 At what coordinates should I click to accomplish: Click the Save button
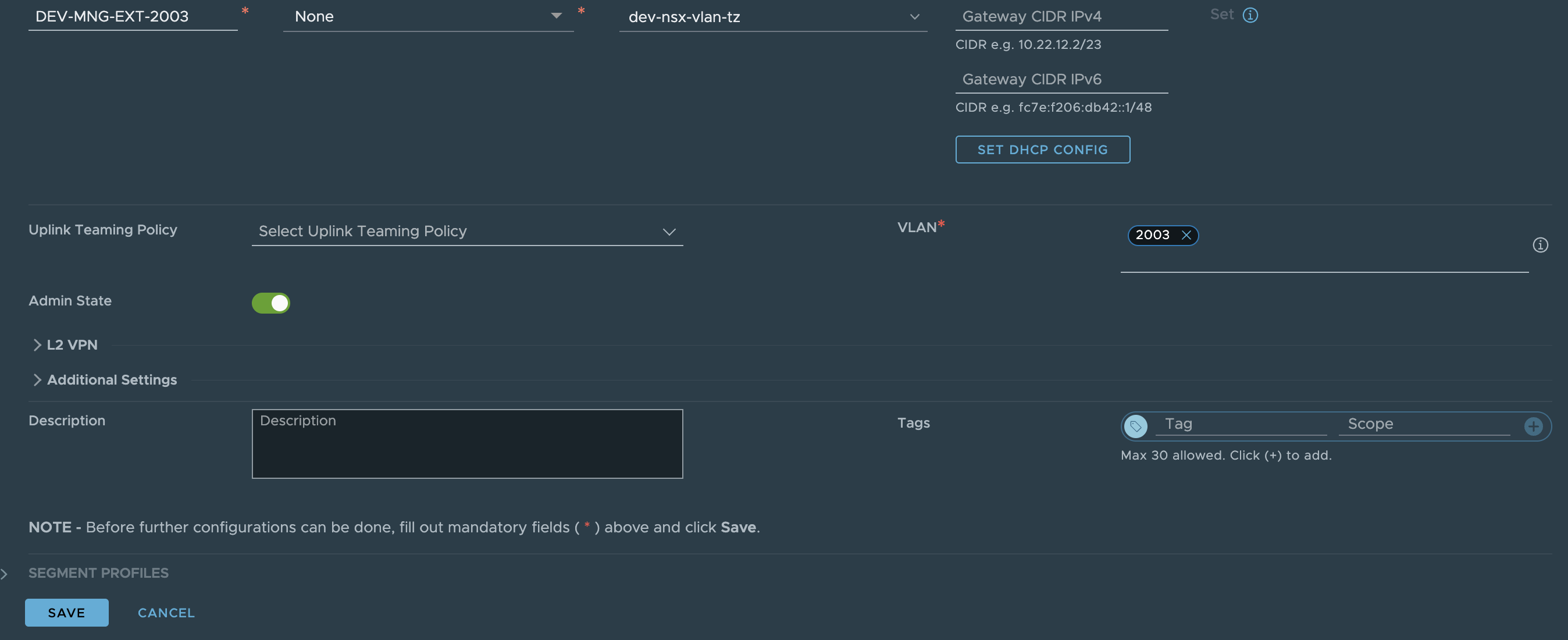[x=66, y=613]
